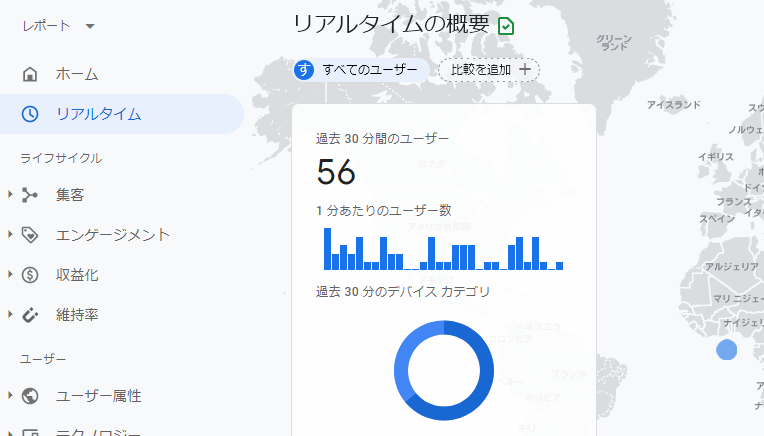Expand the 収益化 section arrow
Screen dimensions: 764x436
[10, 275]
